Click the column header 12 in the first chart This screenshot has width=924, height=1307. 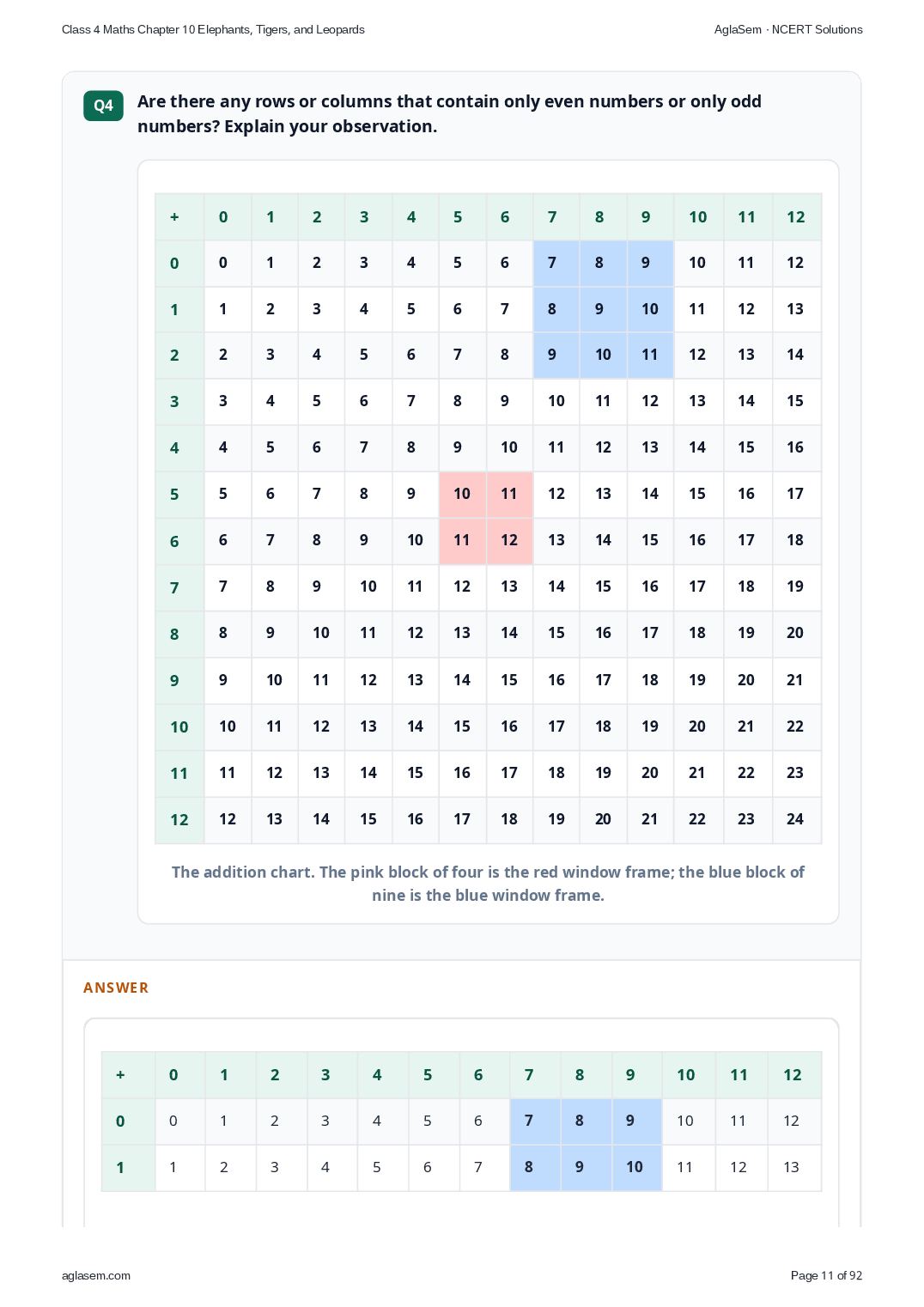796,216
